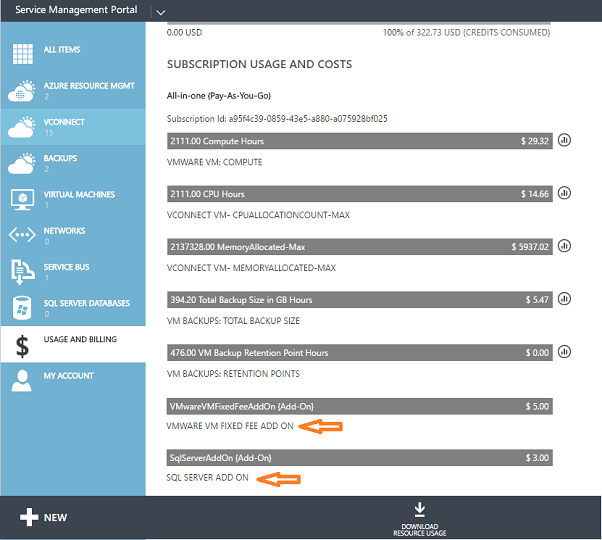The image size is (602, 540).
Task: Click the SqlServerAddOn bar
Action: [360, 458]
